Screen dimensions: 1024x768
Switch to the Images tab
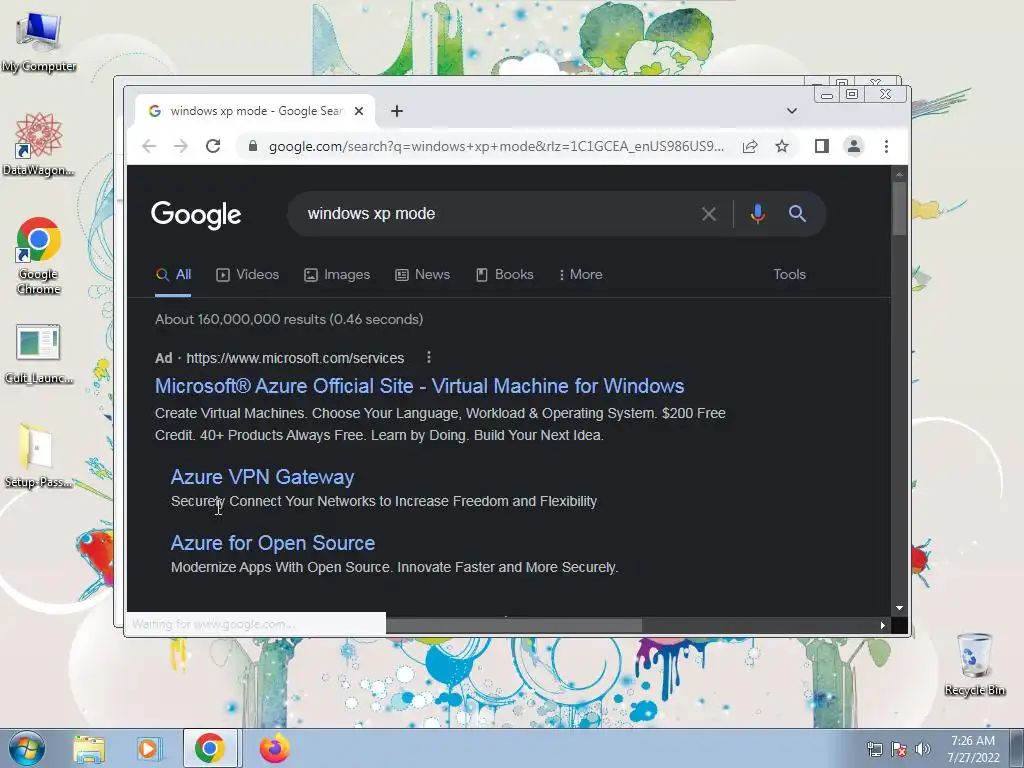pos(337,275)
